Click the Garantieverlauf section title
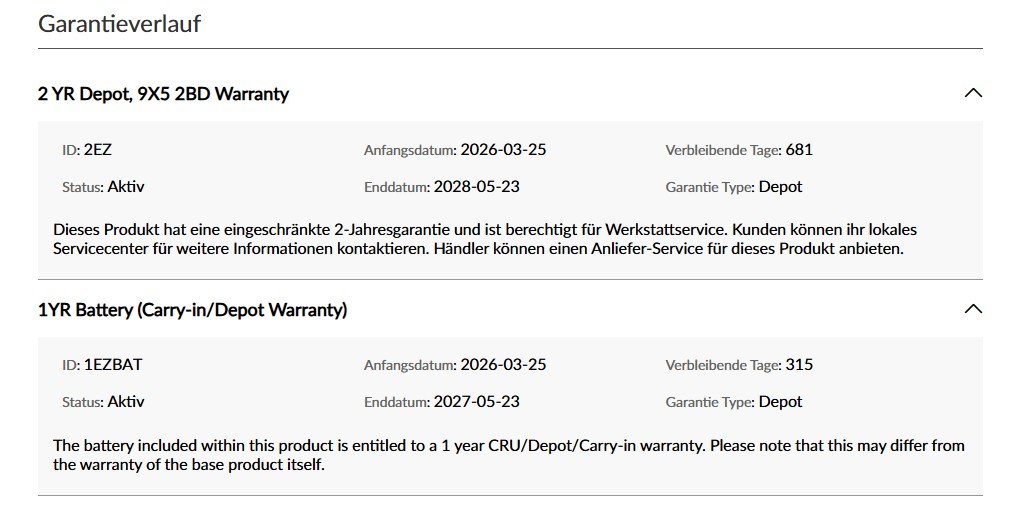Viewport: 1016px width, 519px height. 119,23
